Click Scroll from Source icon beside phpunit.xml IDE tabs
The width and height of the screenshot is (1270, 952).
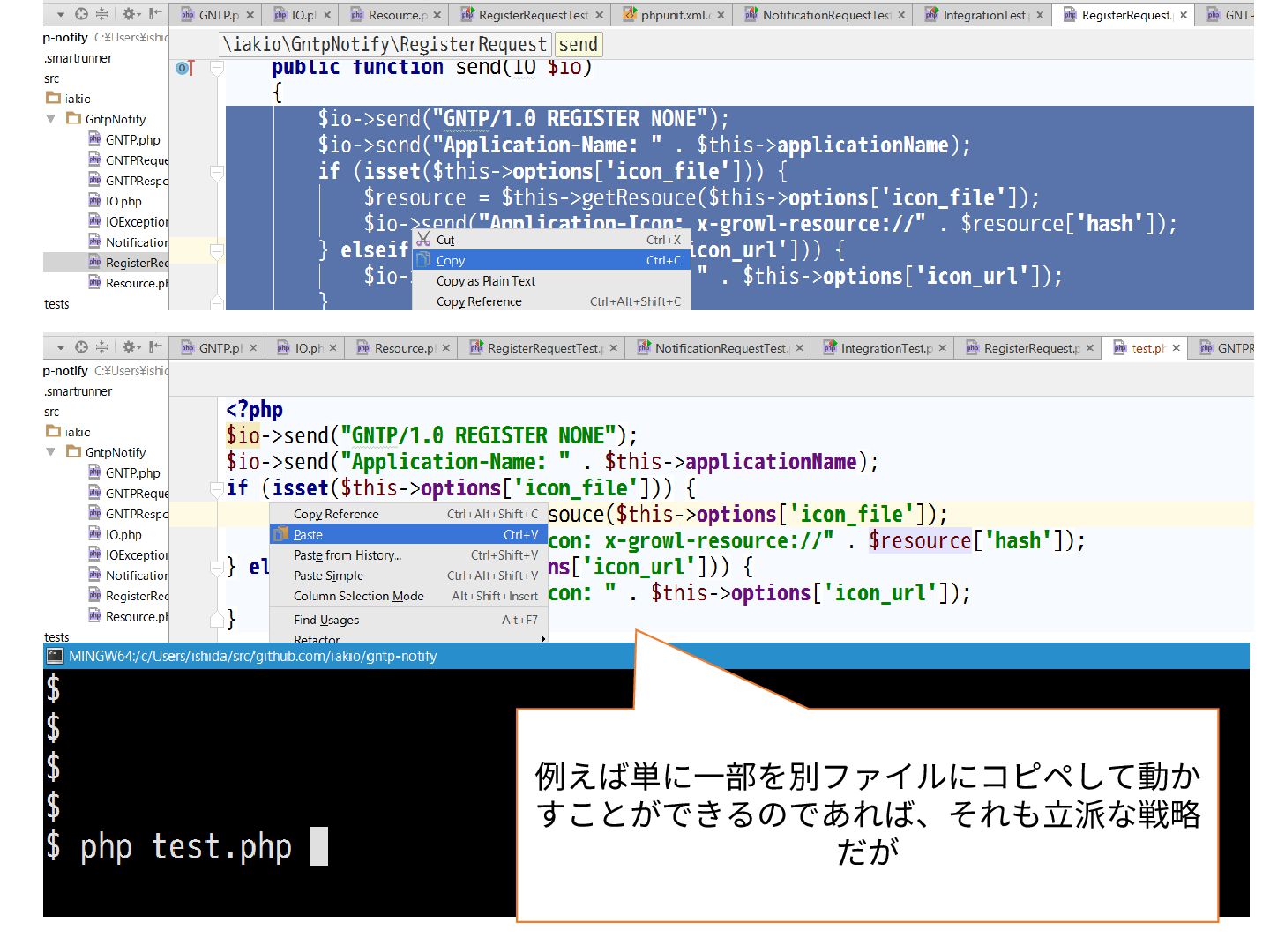(x=81, y=14)
